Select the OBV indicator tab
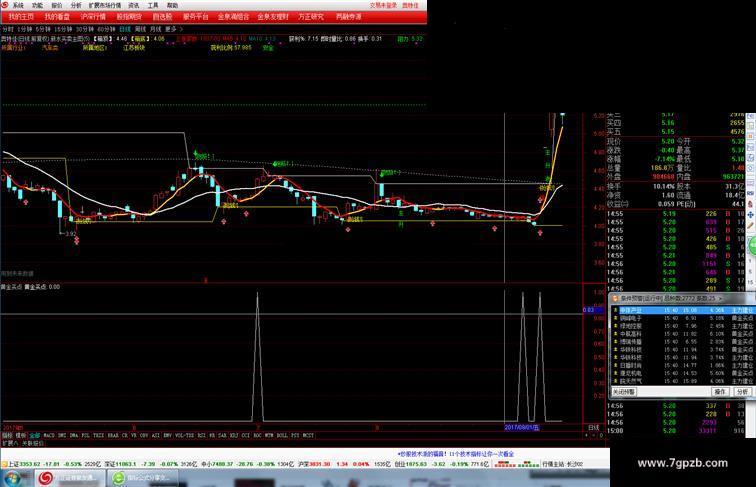Viewport: 756px width, 487px height. [x=144, y=435]
